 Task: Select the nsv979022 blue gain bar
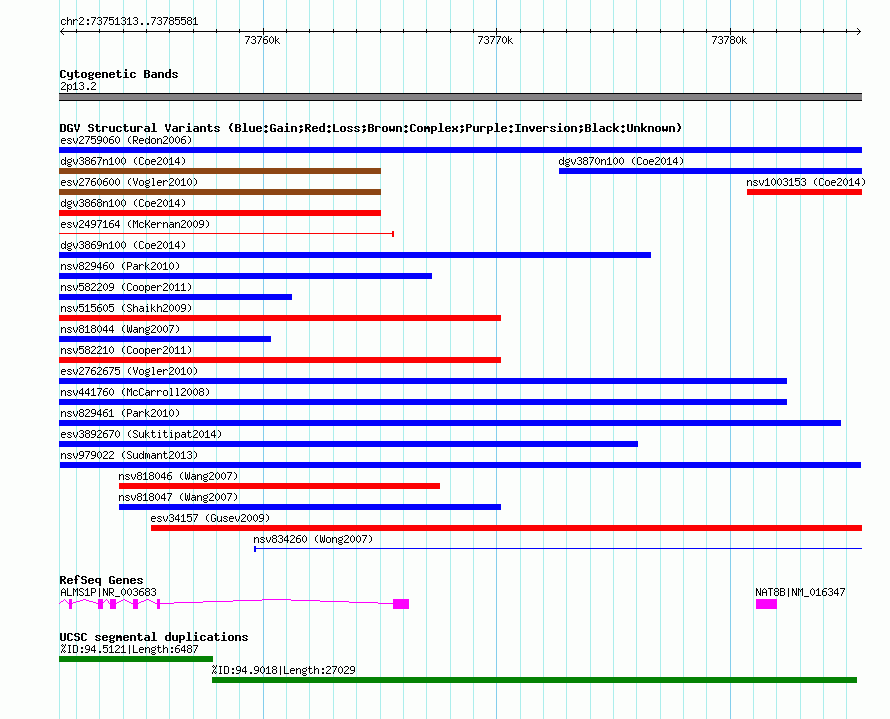pyautogui.click(x=460, y=465)
